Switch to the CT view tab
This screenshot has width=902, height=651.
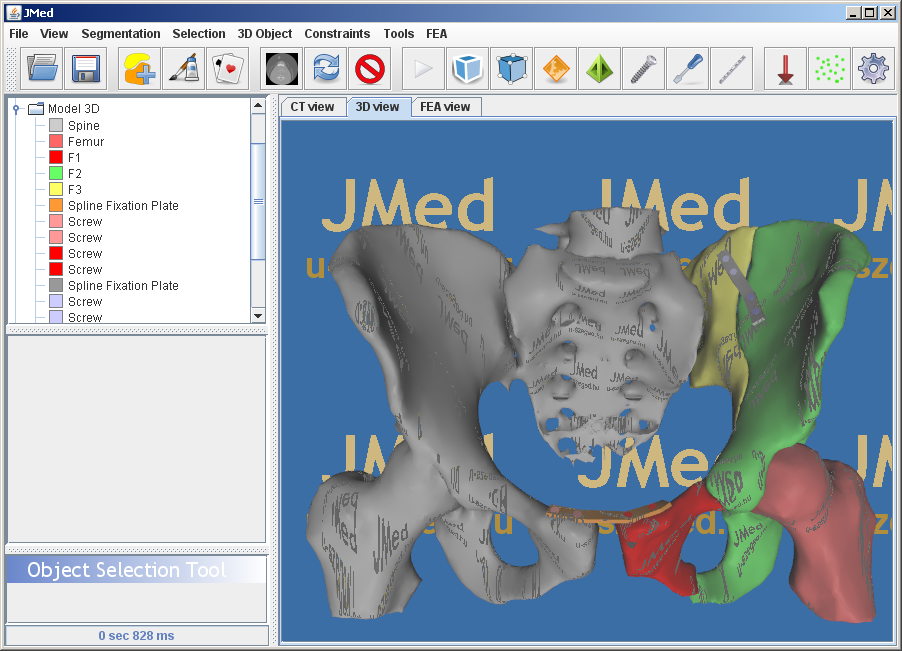point(312,107)
